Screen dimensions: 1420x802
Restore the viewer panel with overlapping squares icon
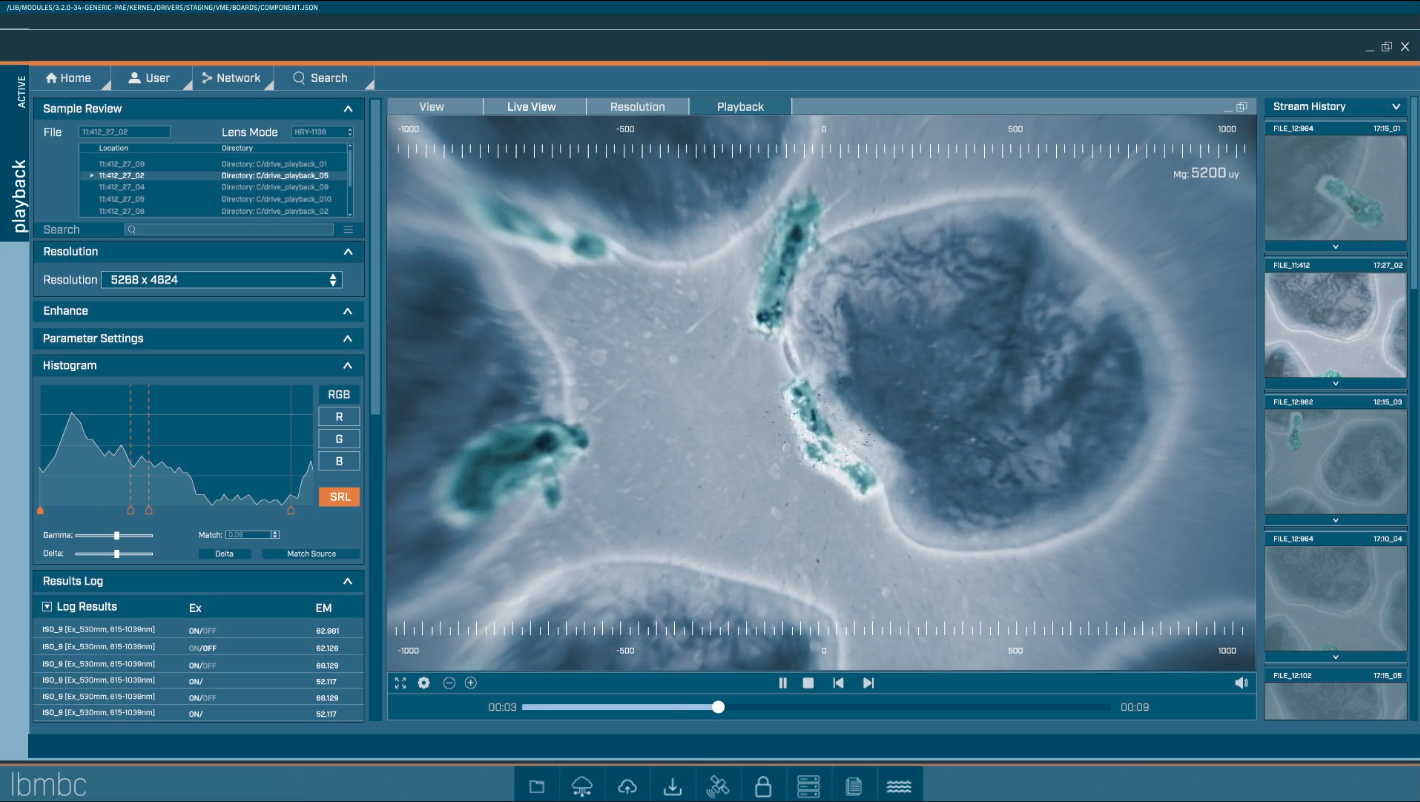(1242, 107)
